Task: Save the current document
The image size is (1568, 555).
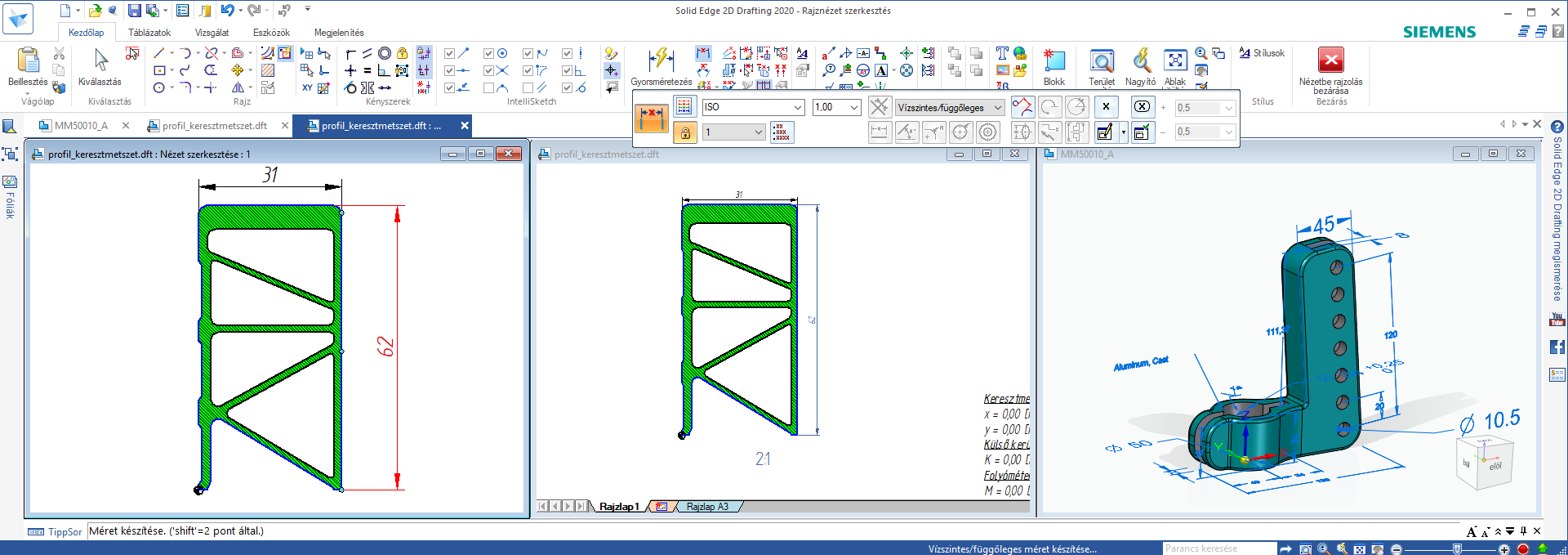Action: pos(135,11)
